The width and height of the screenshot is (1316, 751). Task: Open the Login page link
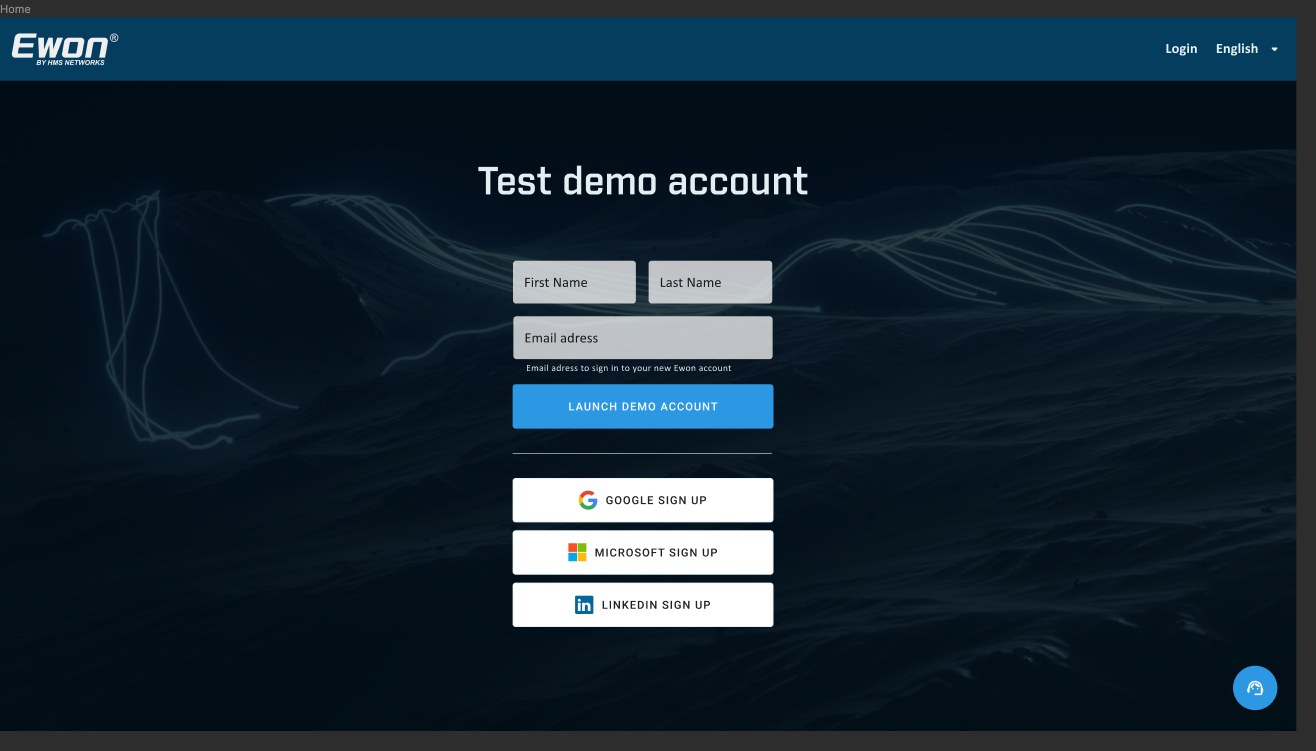coord(1181,49)
